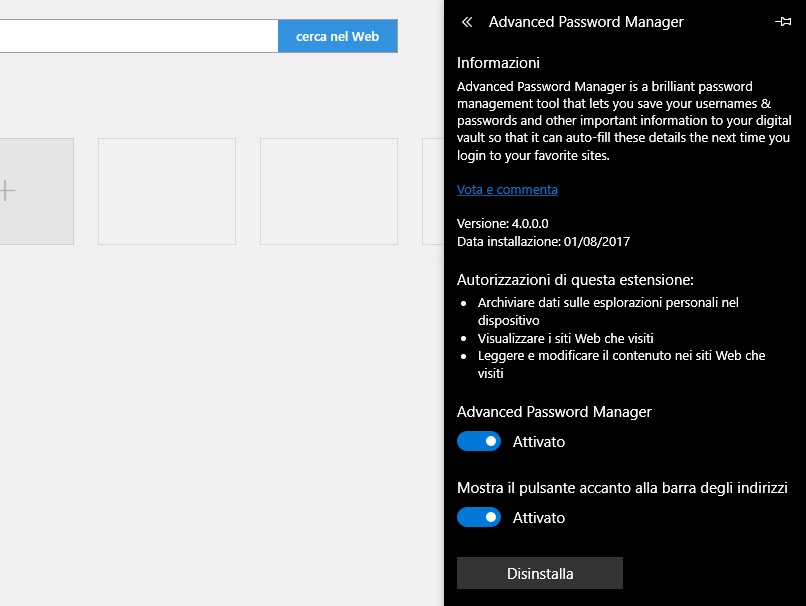Pin the extension panel open
Screen dimensions: 806x606
point(783,21)
